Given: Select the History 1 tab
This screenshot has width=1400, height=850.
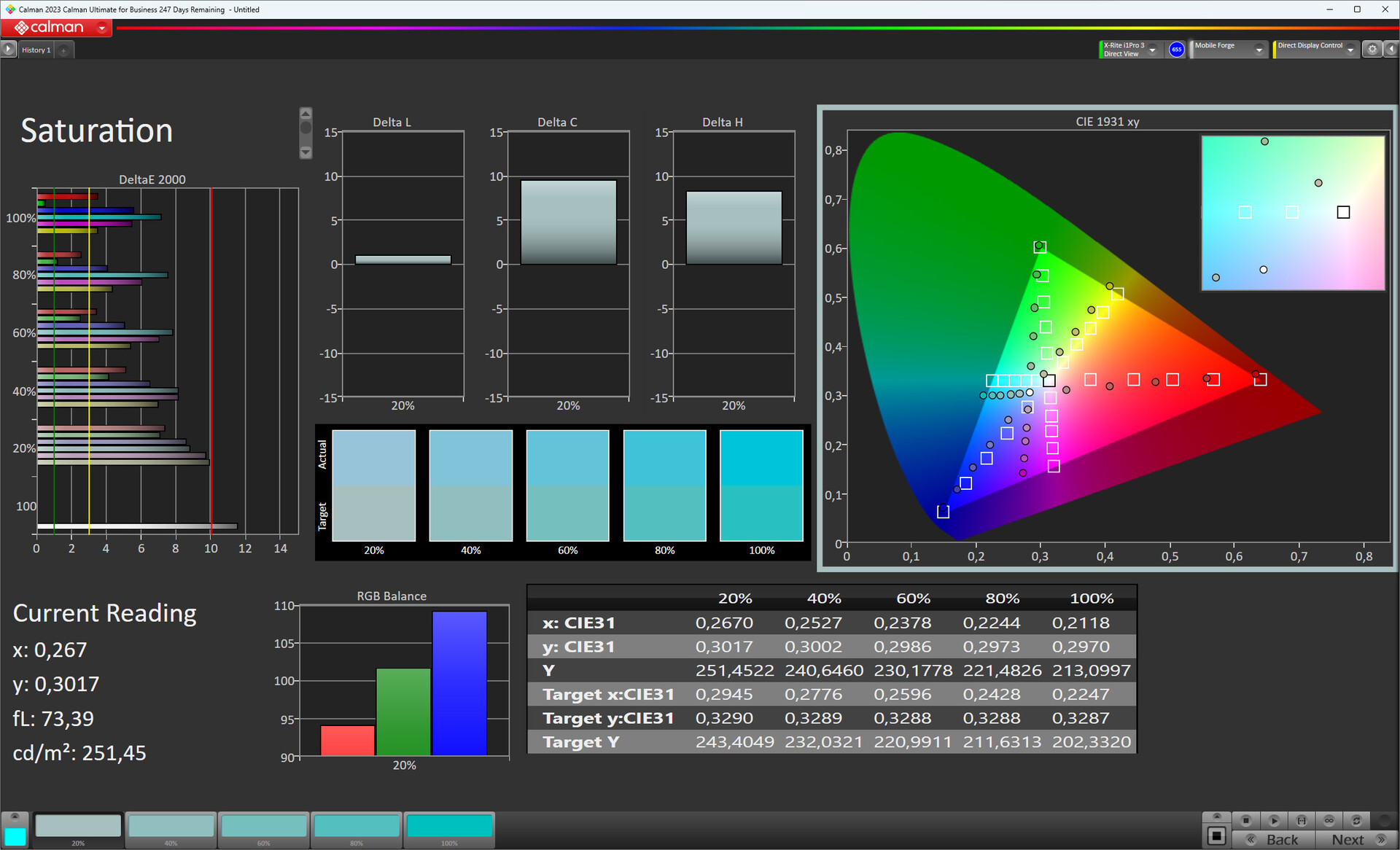Looking at the screenshot, I should (36, 50).
